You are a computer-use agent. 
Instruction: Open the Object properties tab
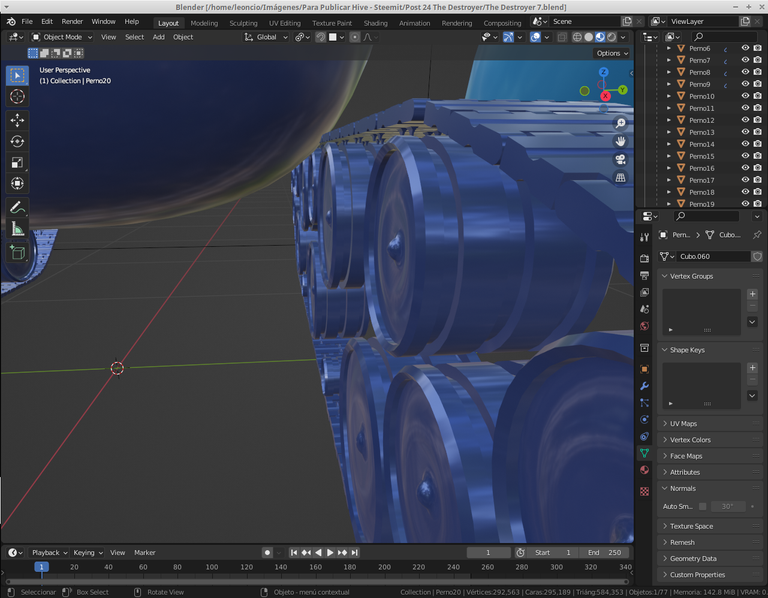click(645, 369)
